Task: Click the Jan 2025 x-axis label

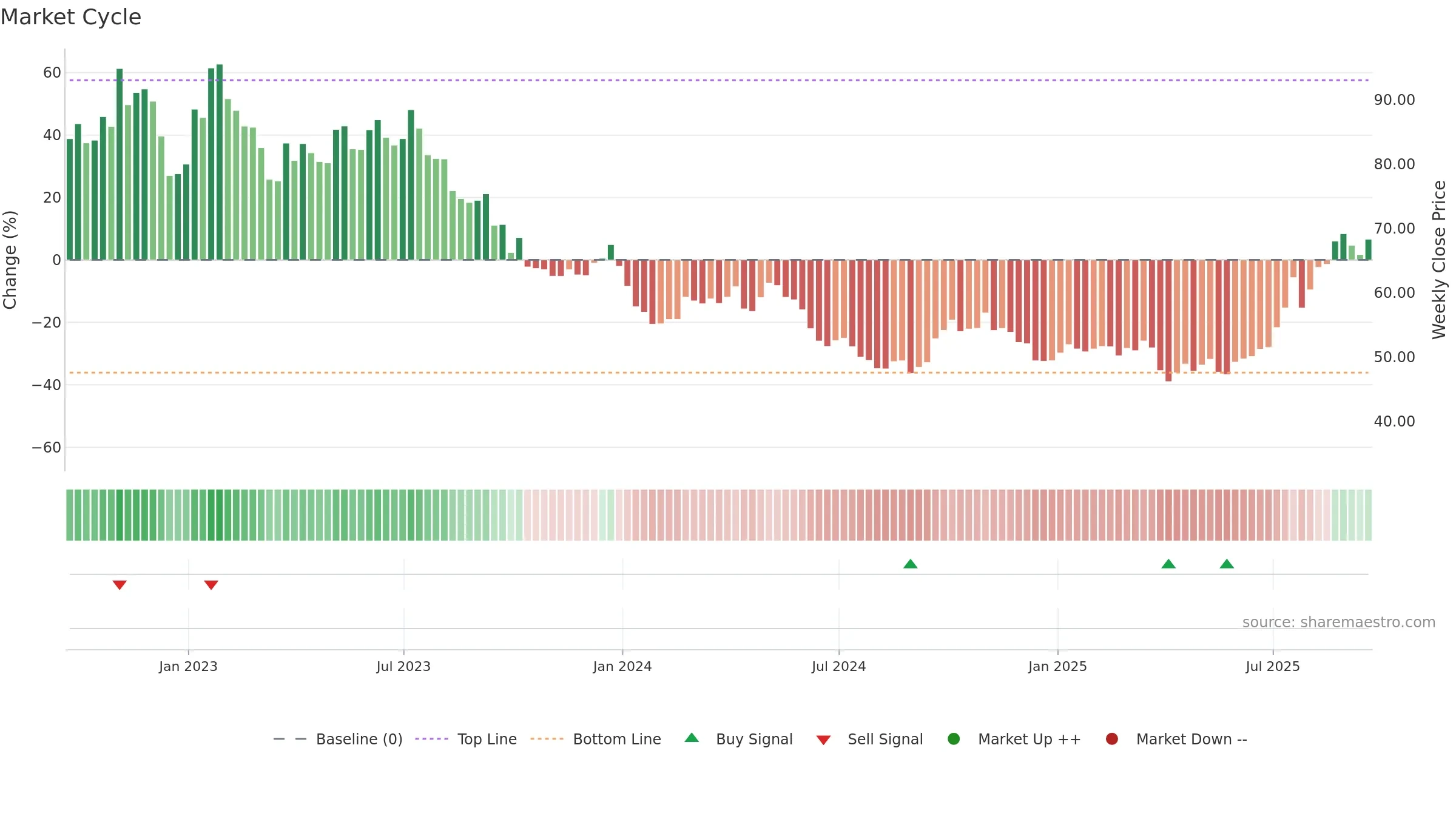Action: click(1057, 666)
